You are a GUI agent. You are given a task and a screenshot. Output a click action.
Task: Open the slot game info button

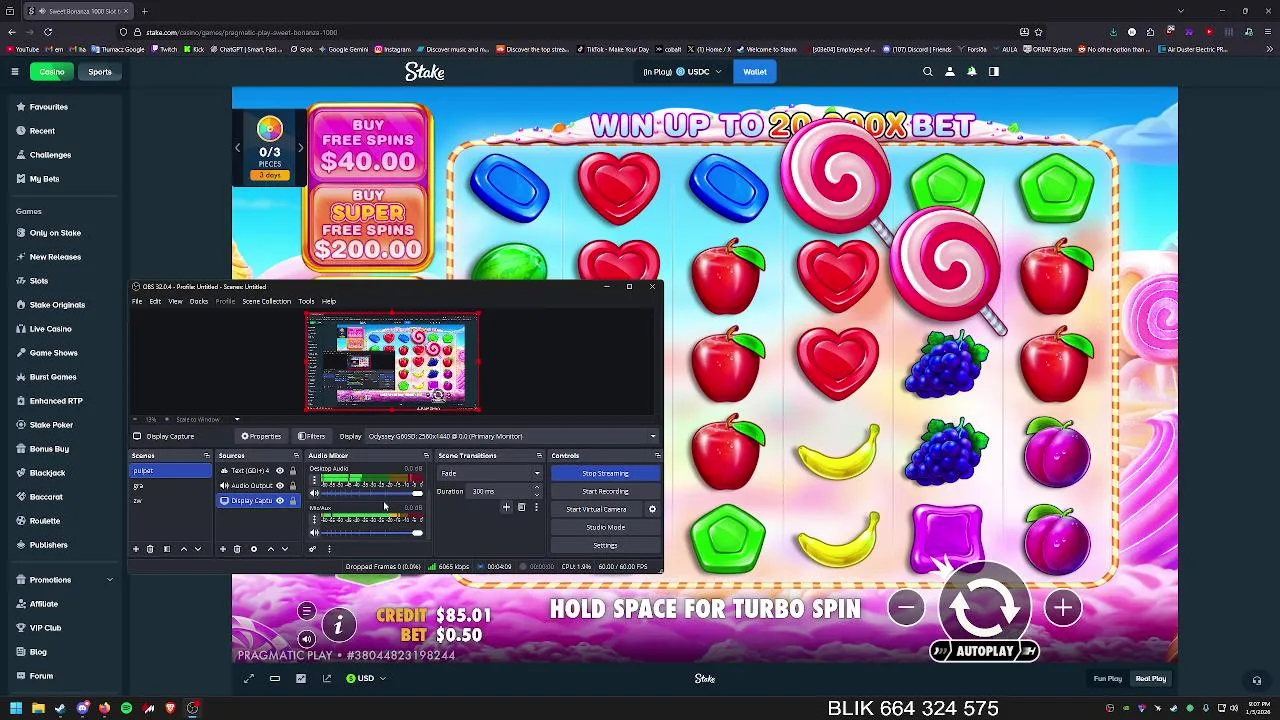[x=339, y=626]
